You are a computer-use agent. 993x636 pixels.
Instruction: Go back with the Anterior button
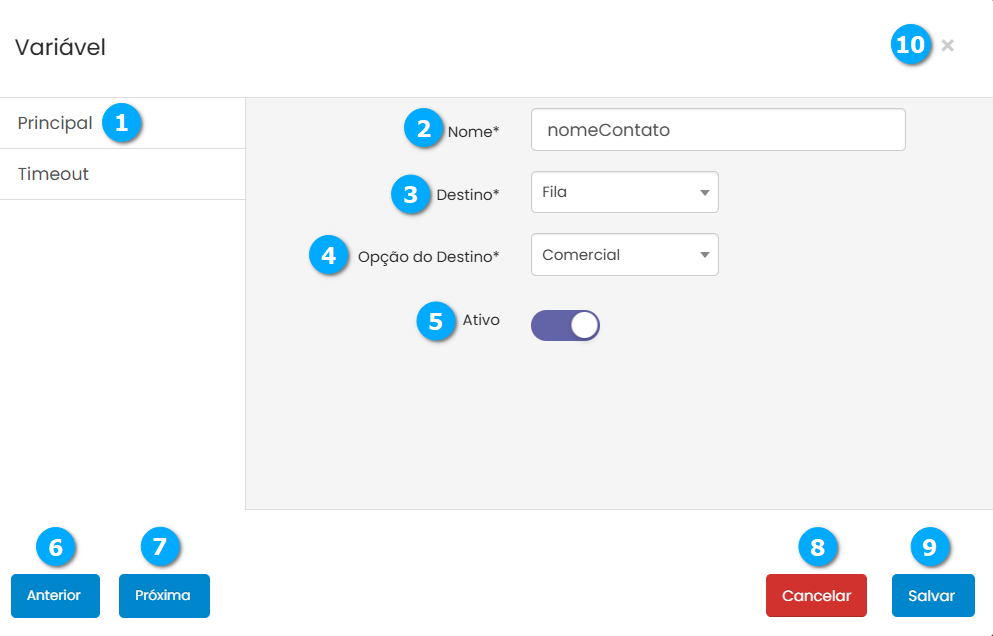55,596
